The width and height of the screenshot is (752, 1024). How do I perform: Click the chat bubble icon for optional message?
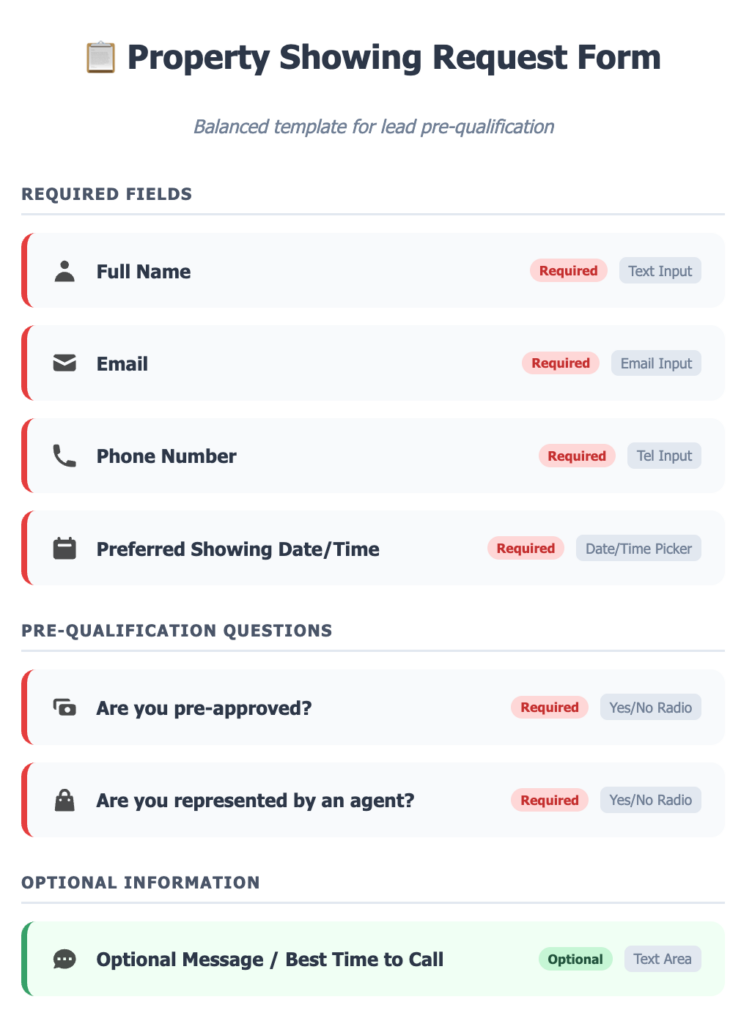click(x=65, y=959)
